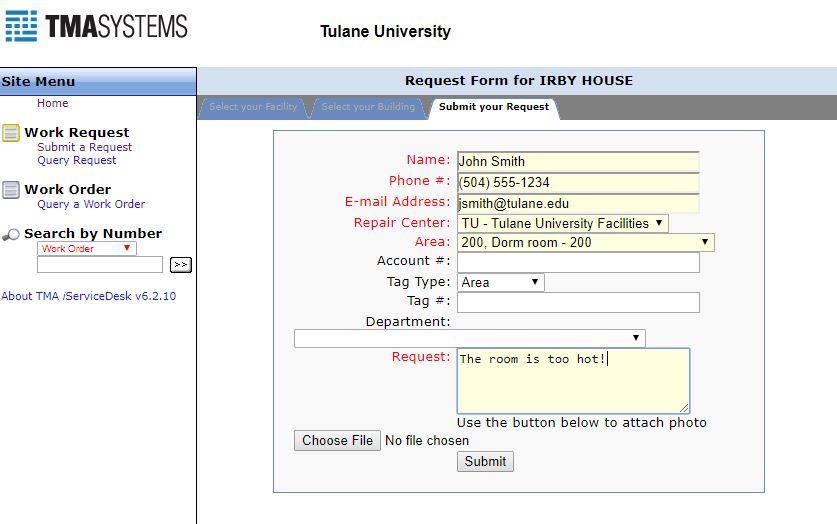Click the No file chosen text
This screenshot has width=837, height=524.
pyautogui.click(x=427, y=440)
